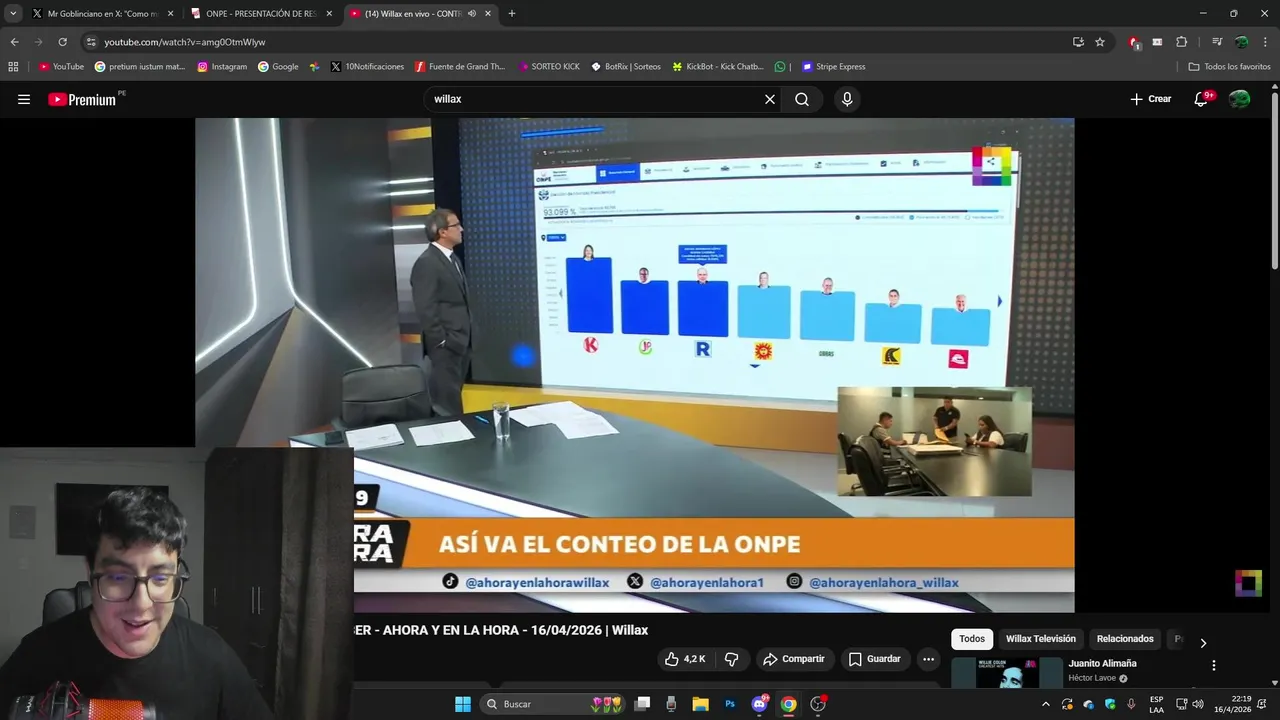This screenshot has height=720, width=1280.
Task: Switch the ESP LAA input language
Action: (1156, 704)
